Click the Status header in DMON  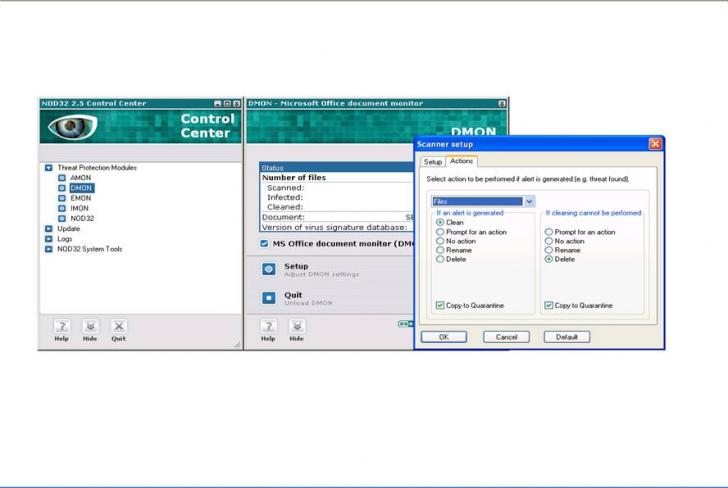(x=337, y=168)
